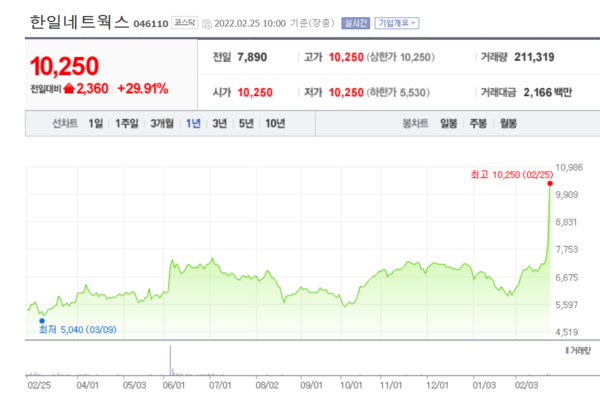Open the 월봉 monthly candle chart

508,124
